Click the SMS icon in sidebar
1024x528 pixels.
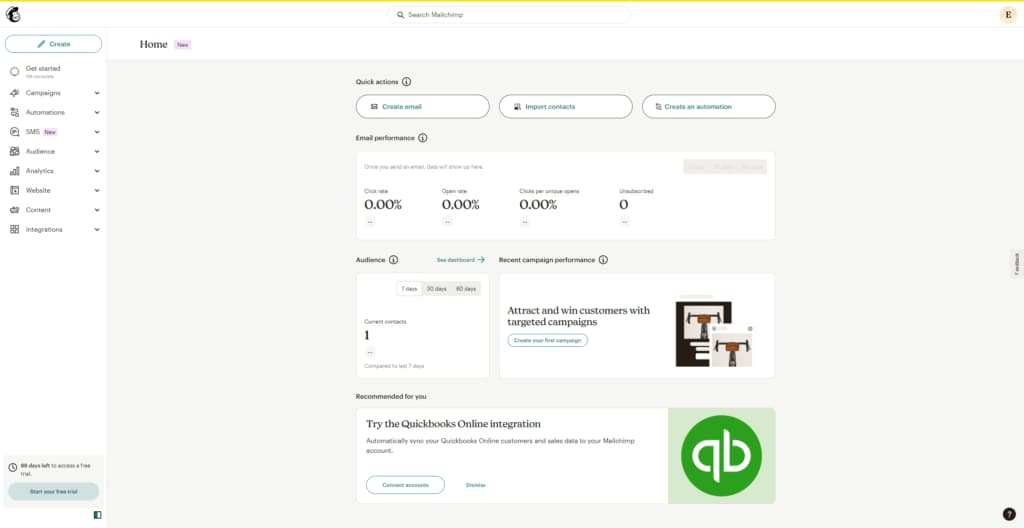14,132
